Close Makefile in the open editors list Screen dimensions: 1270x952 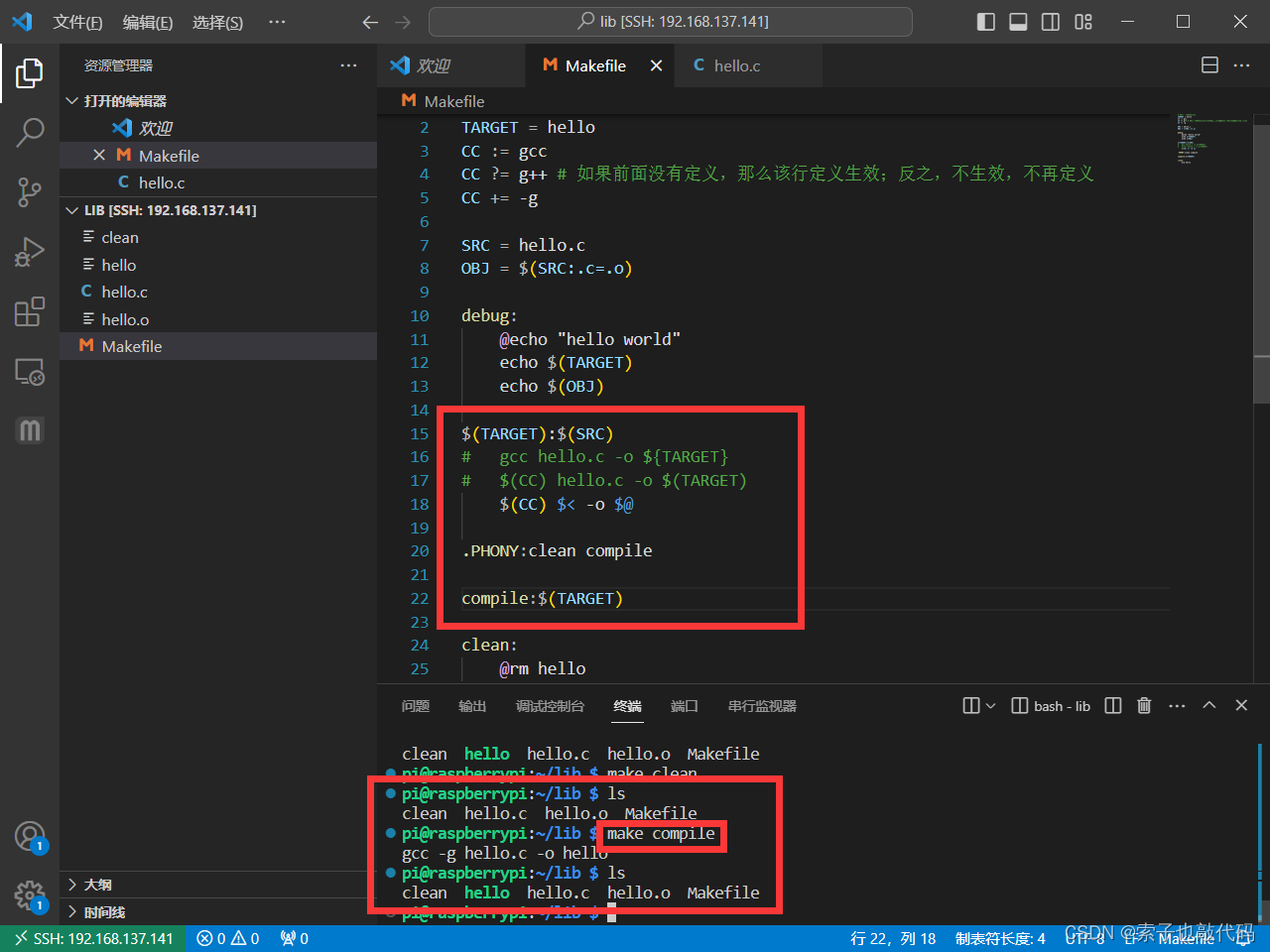point(99,155)
